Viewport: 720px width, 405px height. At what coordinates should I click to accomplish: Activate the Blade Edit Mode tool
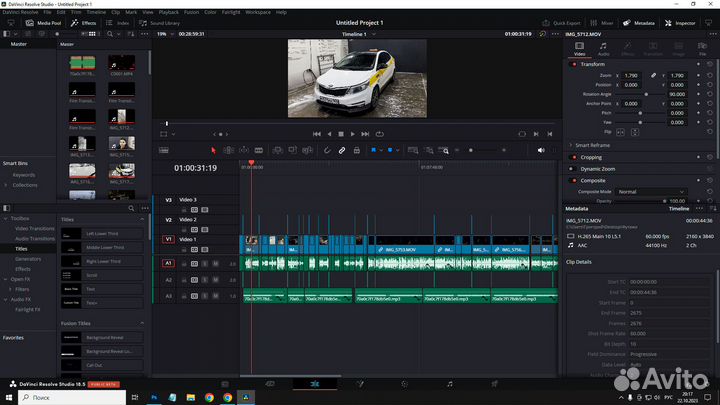[x=259, y=150]
